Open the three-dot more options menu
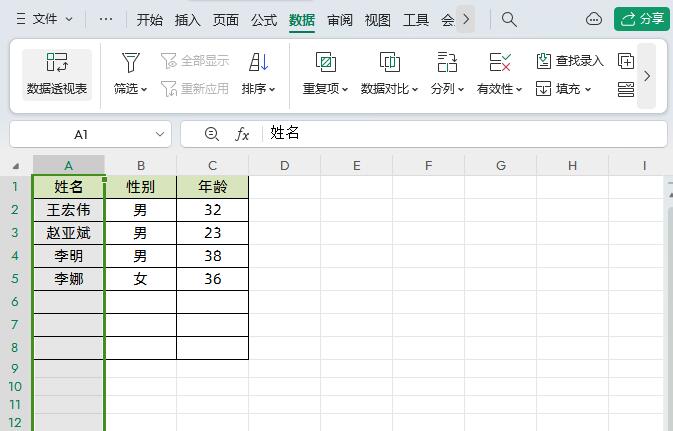This screenshot has width=673, height=431. click(106, 19)
